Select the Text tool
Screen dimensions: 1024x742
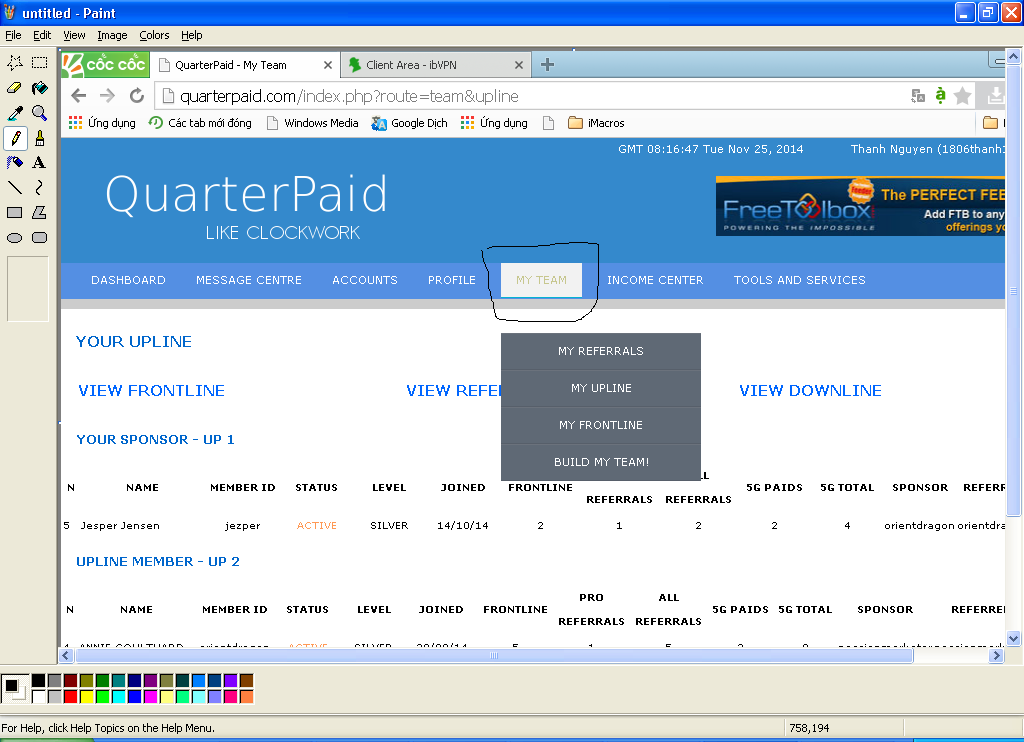pos(39,163)
